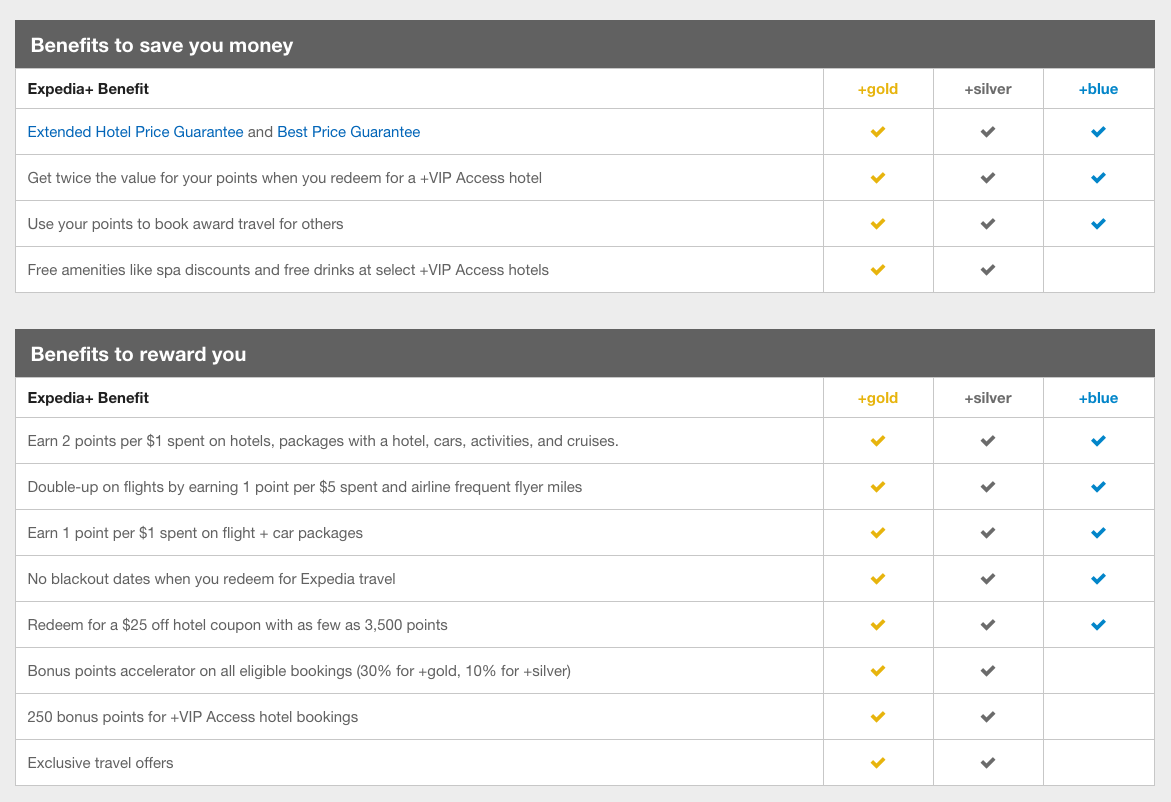Click 'Bonus points accelerator on all eligible bookings' text
The width and height of the screenshot is (1171, 802).
tap(299, 671)
